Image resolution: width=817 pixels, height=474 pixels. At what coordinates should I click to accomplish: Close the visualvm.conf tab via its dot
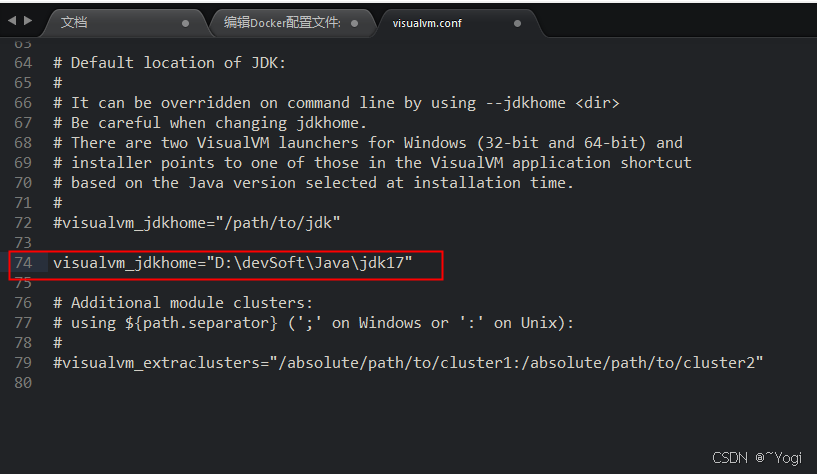coord(517,23)
